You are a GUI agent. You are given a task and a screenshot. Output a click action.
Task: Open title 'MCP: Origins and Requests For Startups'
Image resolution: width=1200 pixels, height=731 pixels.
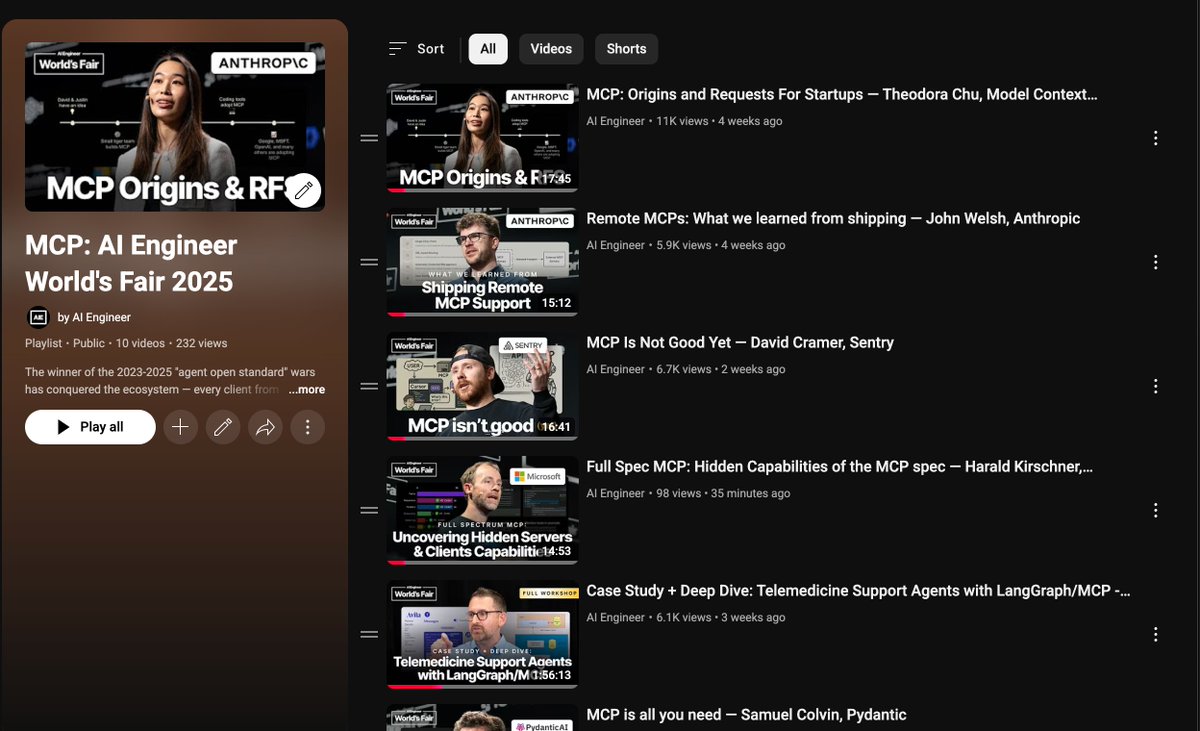842,95
